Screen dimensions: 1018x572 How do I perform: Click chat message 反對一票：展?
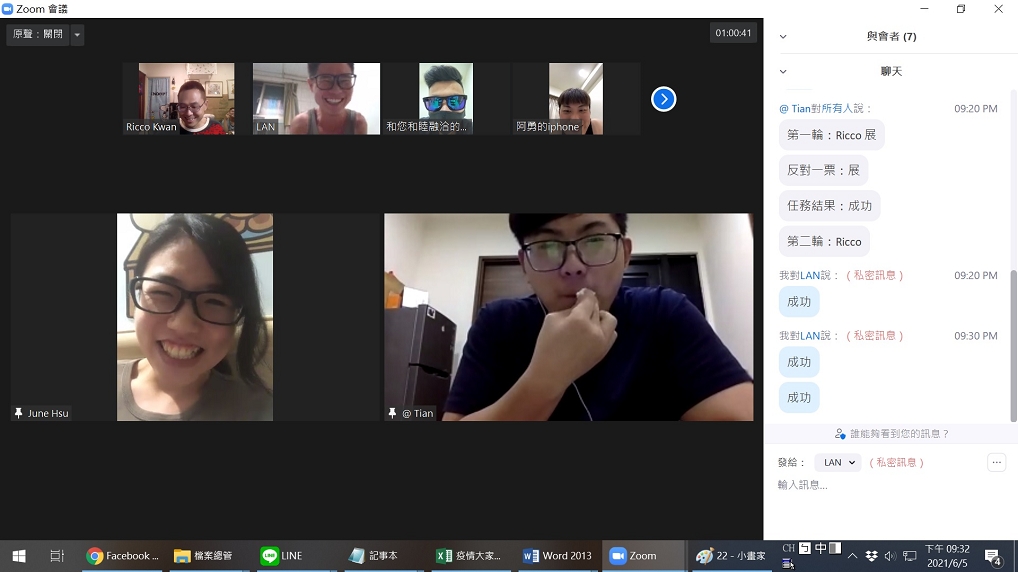coord(823,170)
